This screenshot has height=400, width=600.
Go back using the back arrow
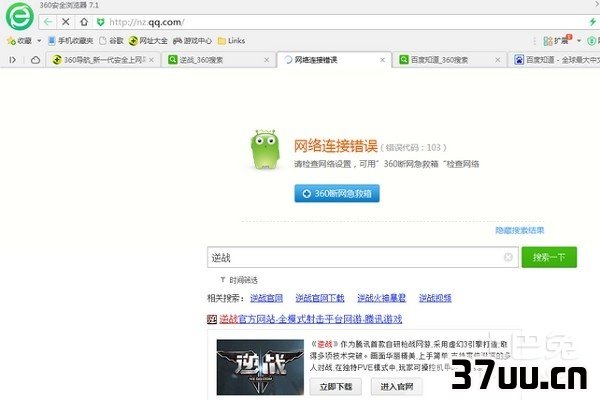tap(48, 22)
